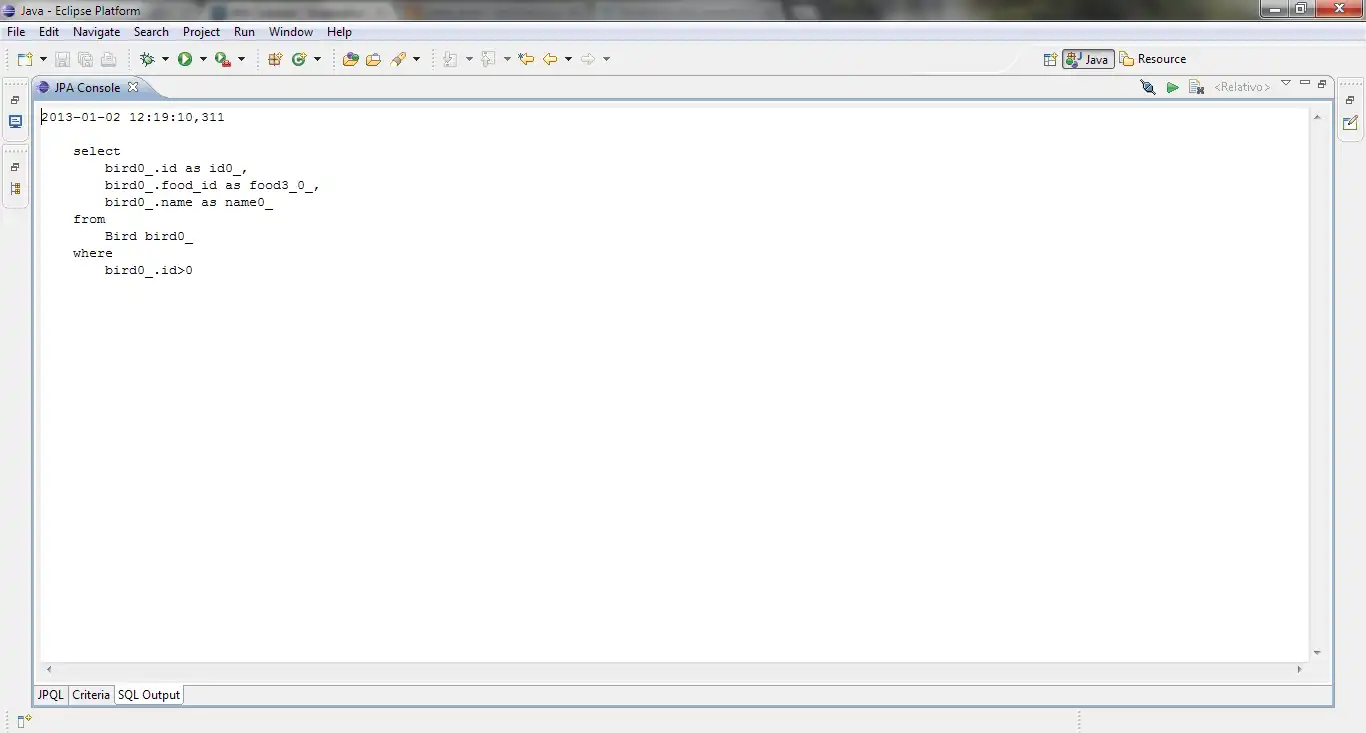
Task: Expand the New Java Class dropdown arrow
Action: click(317, 59)
